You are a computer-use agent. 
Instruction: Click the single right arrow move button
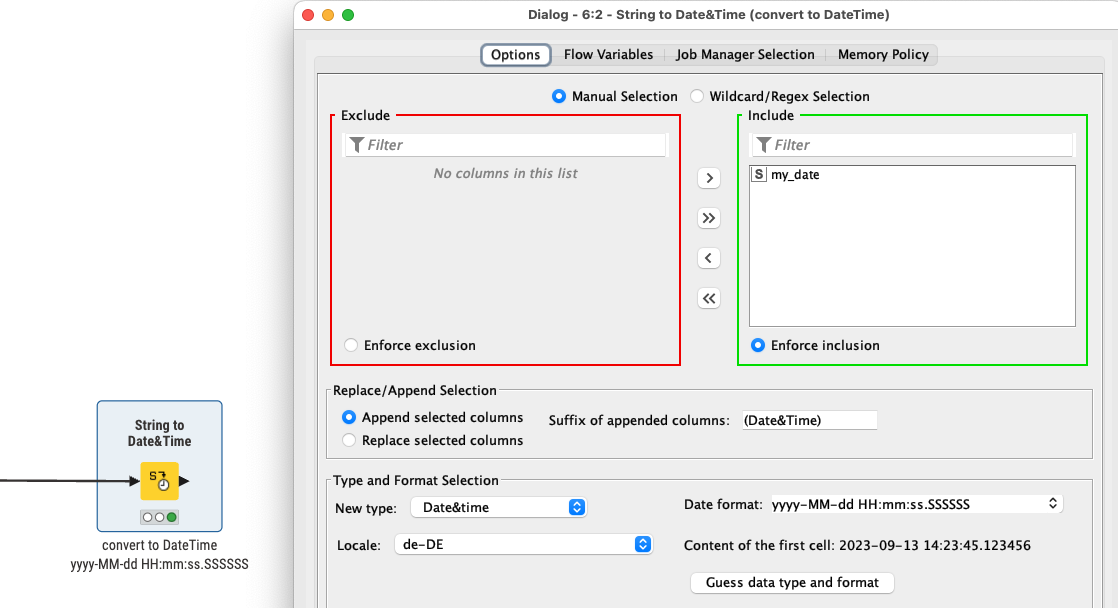click(x=709, y=178)
